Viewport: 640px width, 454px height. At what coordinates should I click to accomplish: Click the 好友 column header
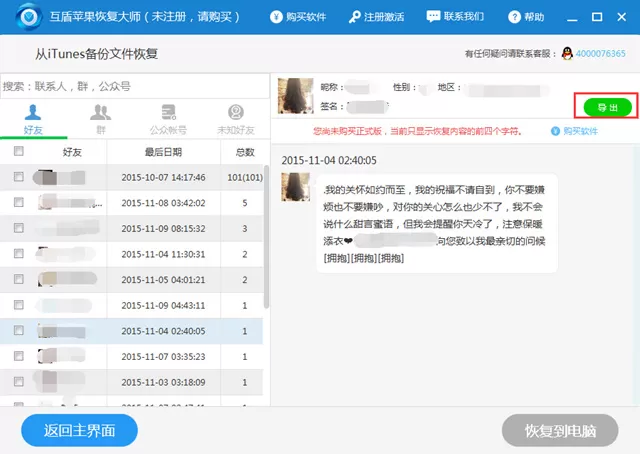72,152
